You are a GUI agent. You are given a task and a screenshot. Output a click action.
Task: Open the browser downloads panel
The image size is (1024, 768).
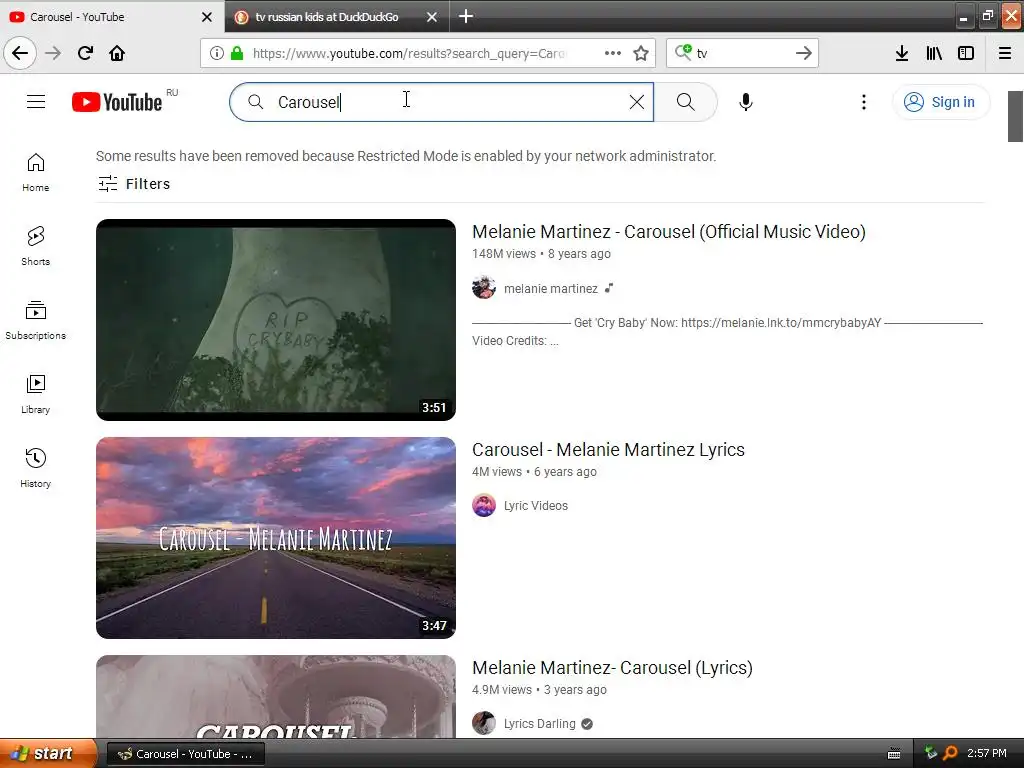pos(902,53)
